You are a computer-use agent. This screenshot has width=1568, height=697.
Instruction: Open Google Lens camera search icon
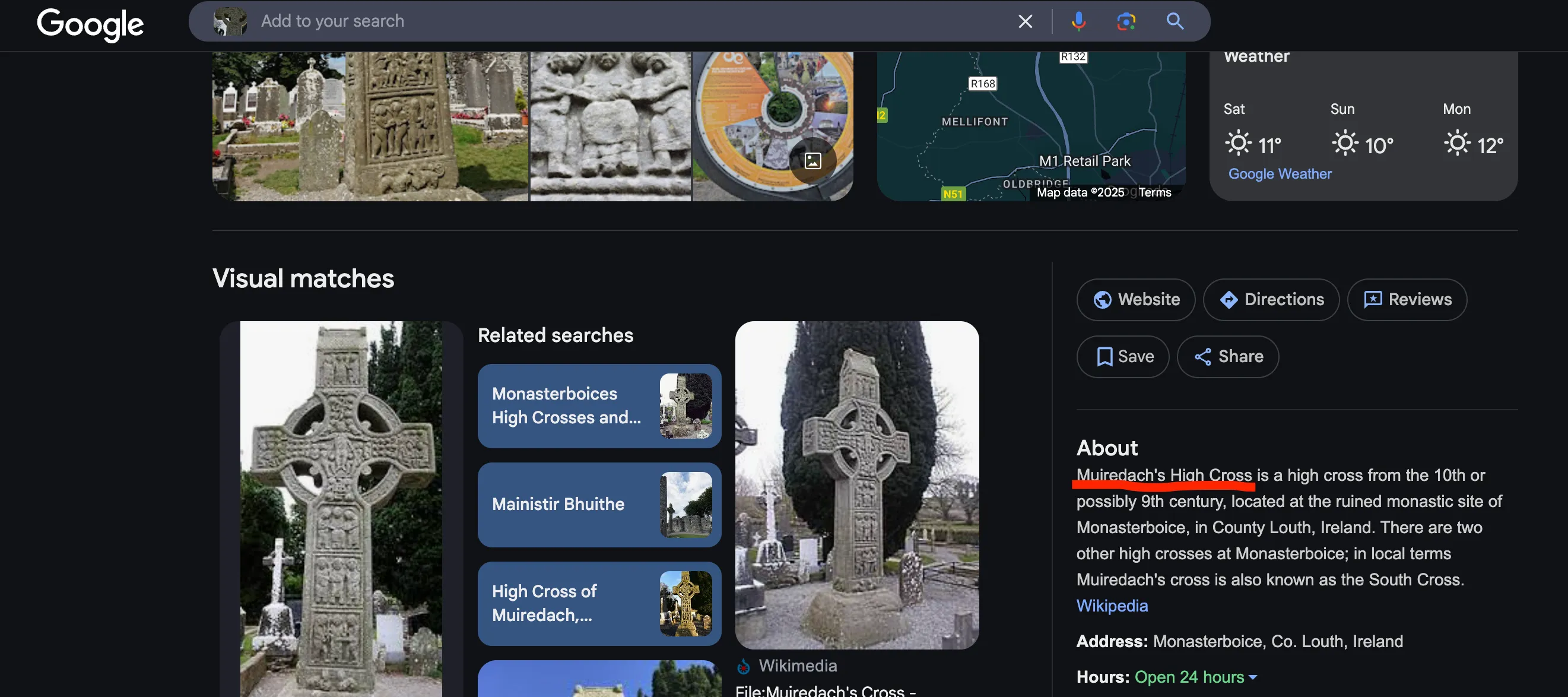pyautogui.click(x=1126, y=21)
